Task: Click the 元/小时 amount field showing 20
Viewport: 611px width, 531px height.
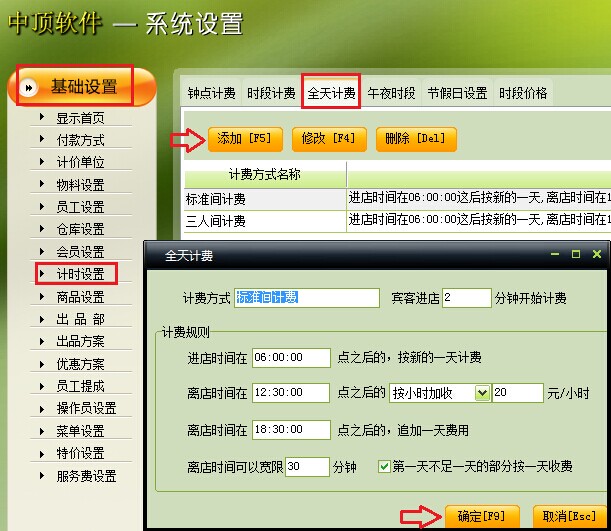Action: tap(517, 393)
